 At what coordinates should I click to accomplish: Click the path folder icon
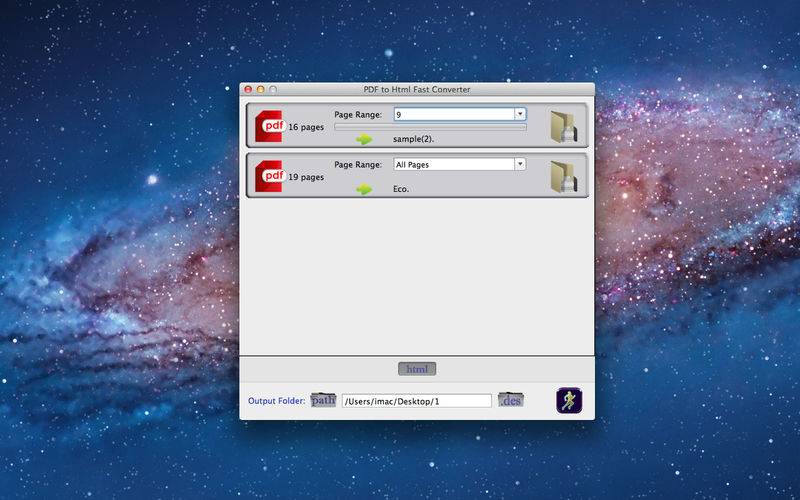click(323, 401)
